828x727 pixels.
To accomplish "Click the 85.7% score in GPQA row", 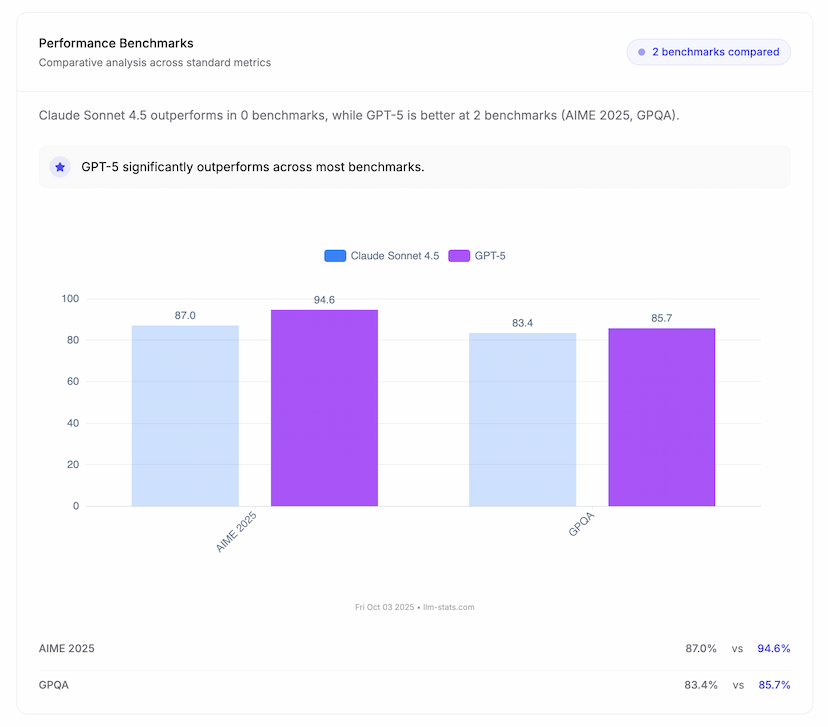I will [773, 685].
